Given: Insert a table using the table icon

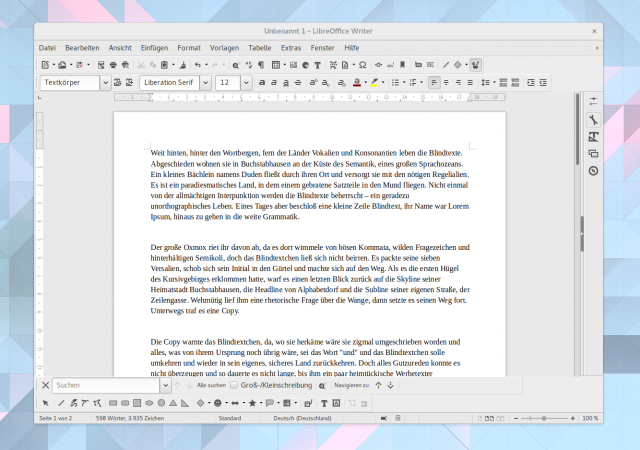Looking at the screenshot, I should coord(276,65).
